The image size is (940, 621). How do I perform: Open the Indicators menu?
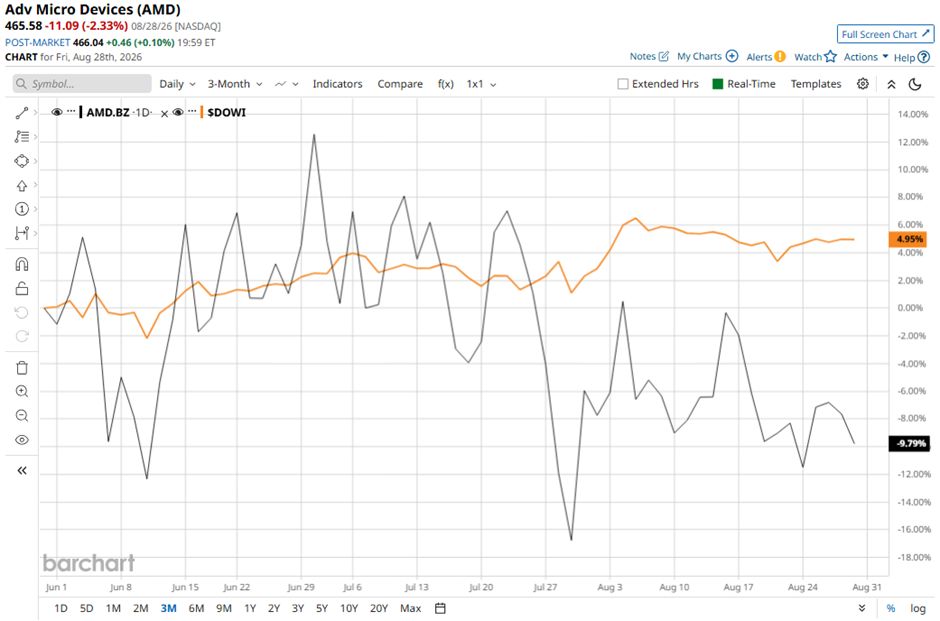(338, 84)
